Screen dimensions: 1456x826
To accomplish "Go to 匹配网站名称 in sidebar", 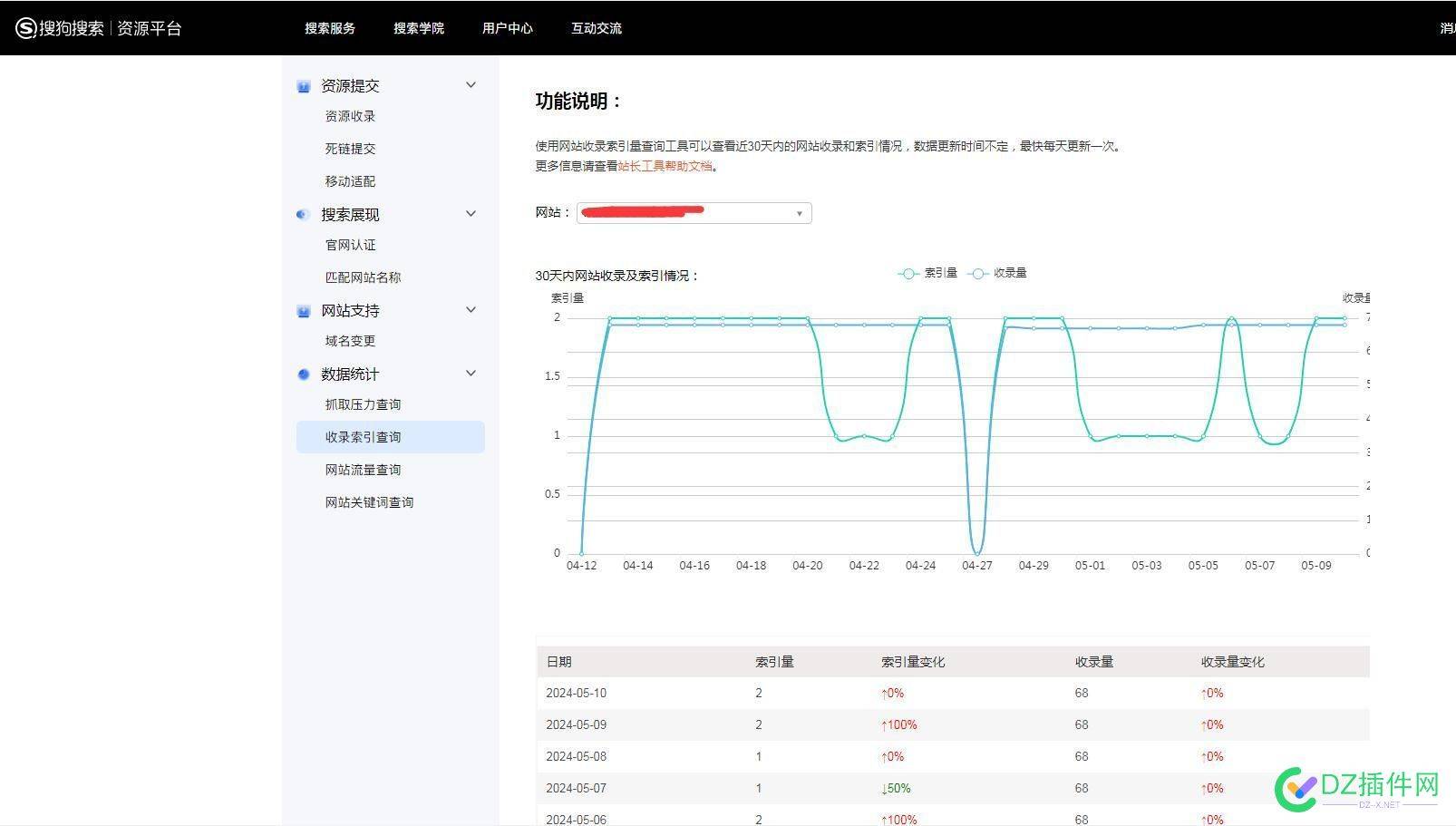I will tap(363, 277).
